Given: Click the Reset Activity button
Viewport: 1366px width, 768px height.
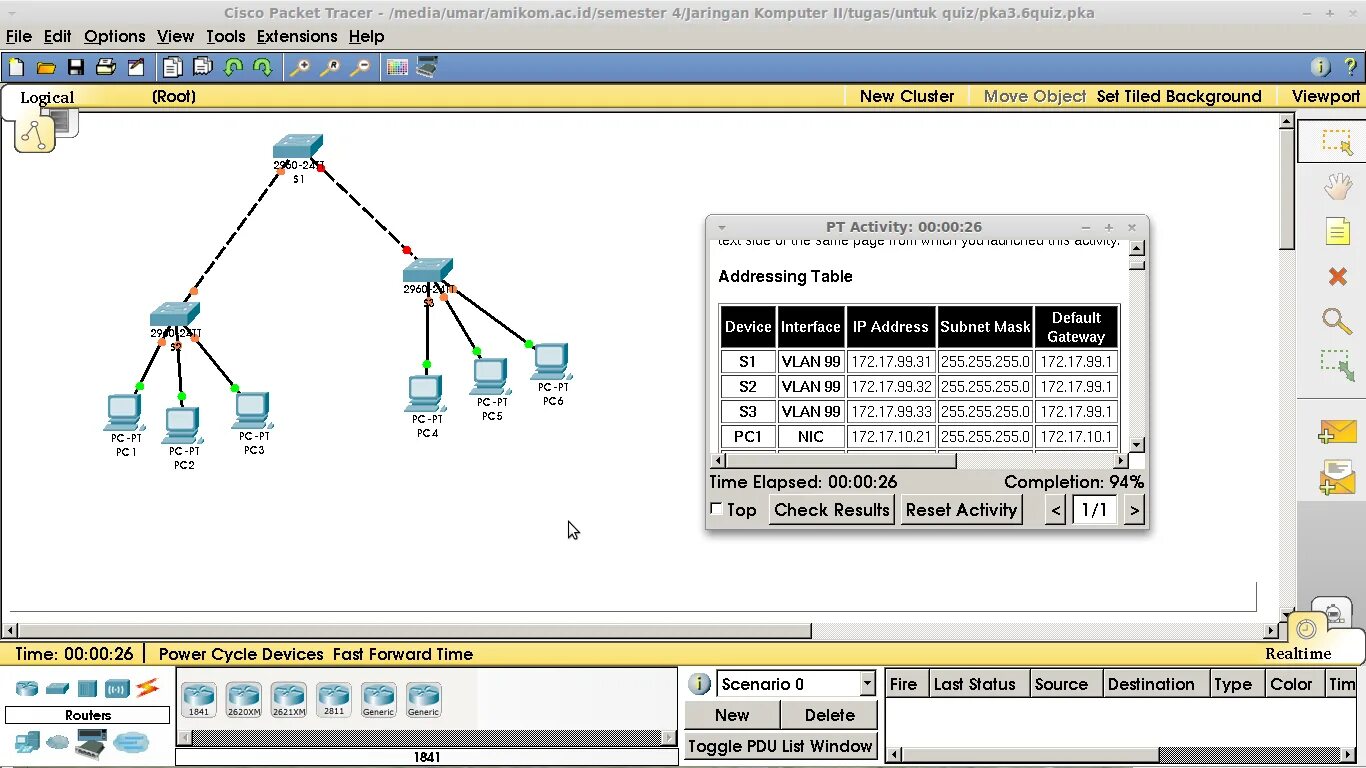Looking at the screenshot, I should pyautogui.click(x=961, y=510).
